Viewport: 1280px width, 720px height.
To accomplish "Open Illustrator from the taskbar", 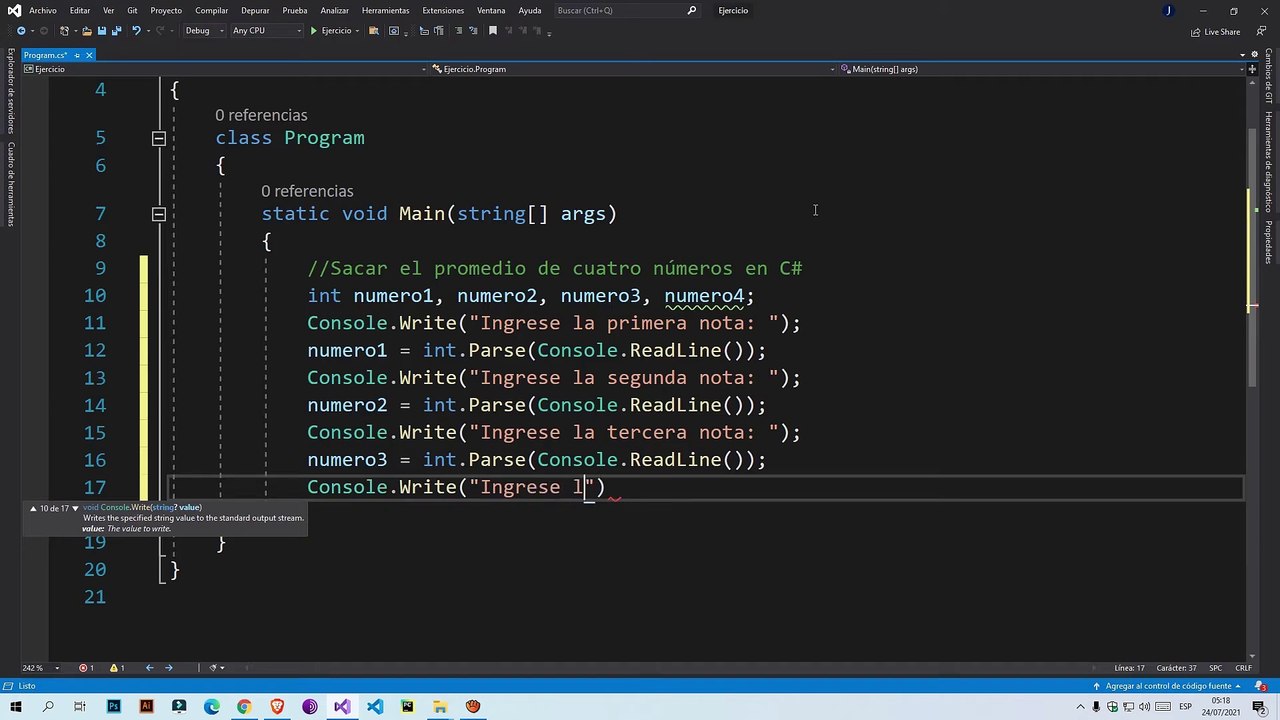I will pos(146,707).
